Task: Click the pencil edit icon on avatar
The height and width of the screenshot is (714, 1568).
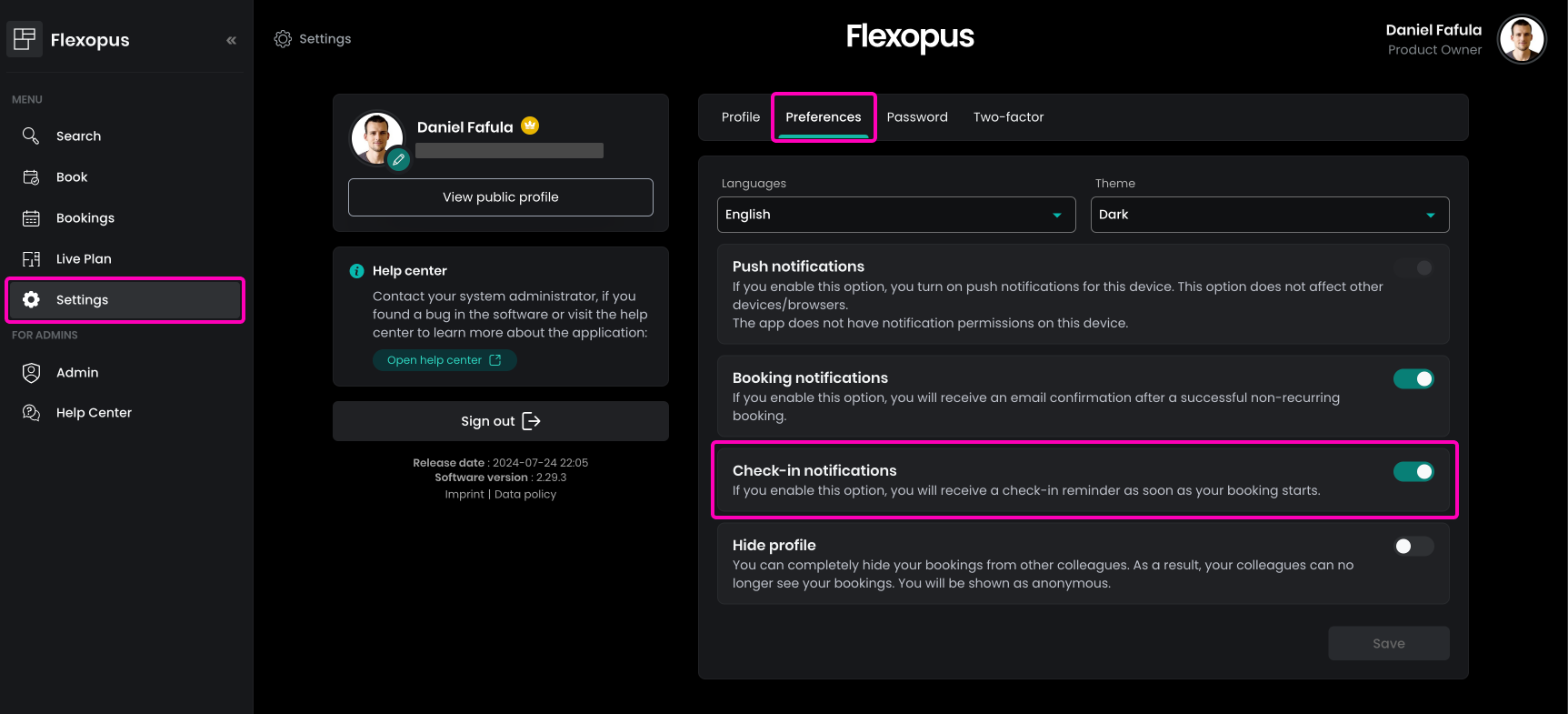Action: (398, 160)
